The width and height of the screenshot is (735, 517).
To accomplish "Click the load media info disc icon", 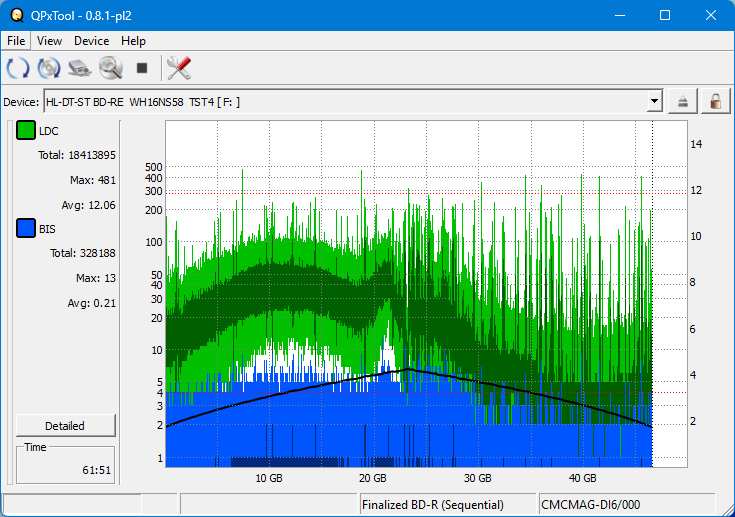I will (x=49, y=68).
